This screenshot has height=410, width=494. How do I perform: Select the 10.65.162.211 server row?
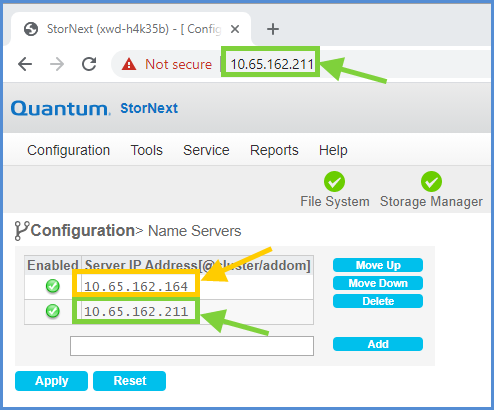click(169, 312)
